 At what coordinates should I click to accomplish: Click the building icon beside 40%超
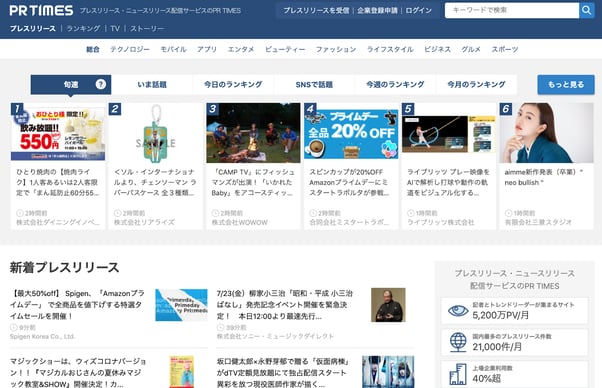tap(458, 374)
